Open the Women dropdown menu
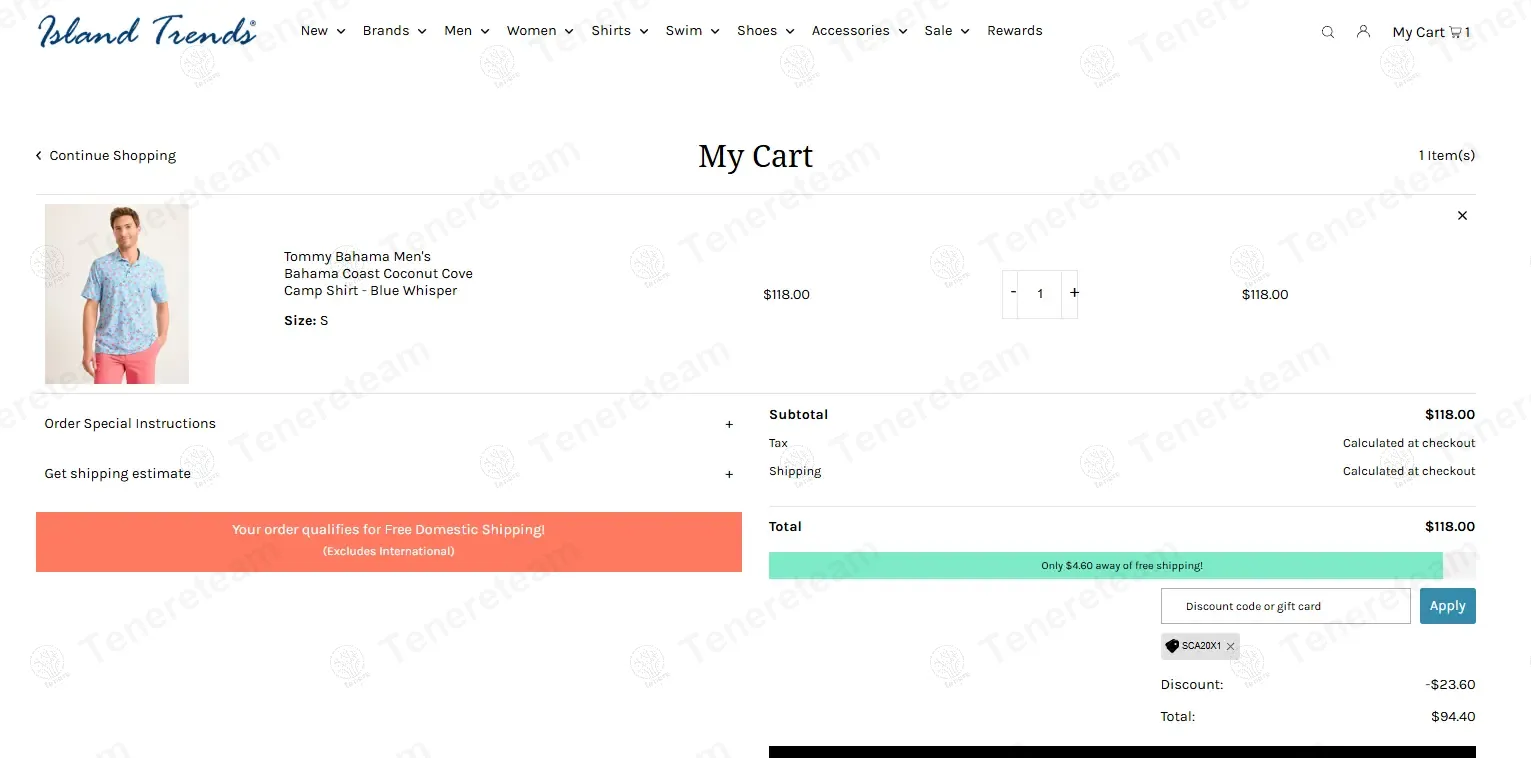The height and width of the screenshot is (758, 1531). 540,31
